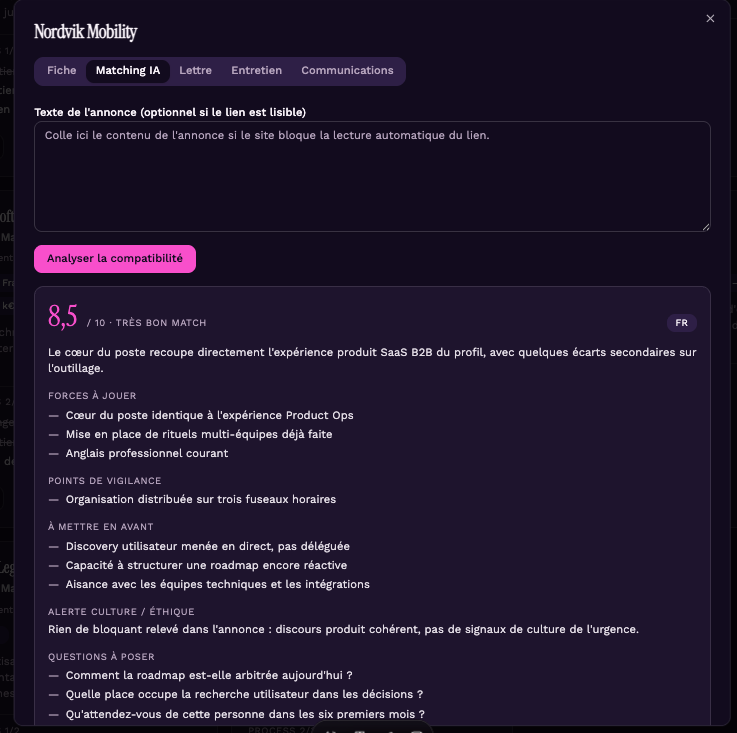Screen dimensions: 737x733
Task: Click question about six premiers mois
Action: pyautogui.click(x=245, y=714)
